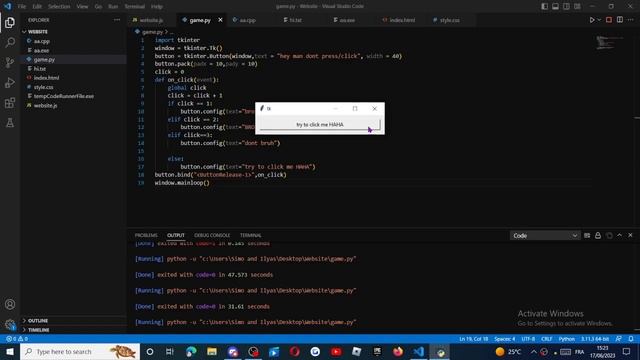
Task: Switch to the PROBLEMS panel tab
Action: coord(146,236)
